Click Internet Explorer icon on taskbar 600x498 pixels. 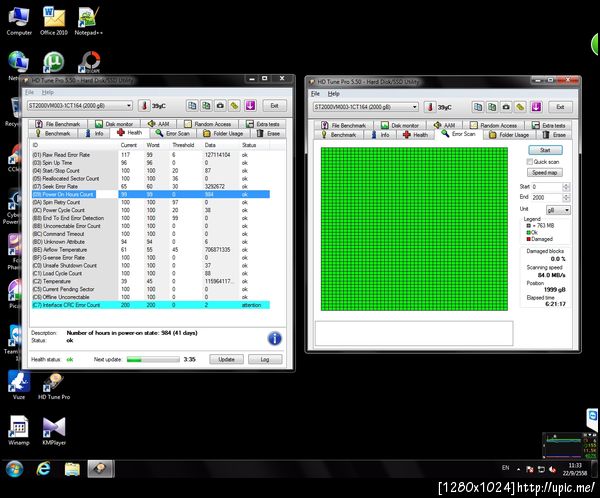pos(43,469)
